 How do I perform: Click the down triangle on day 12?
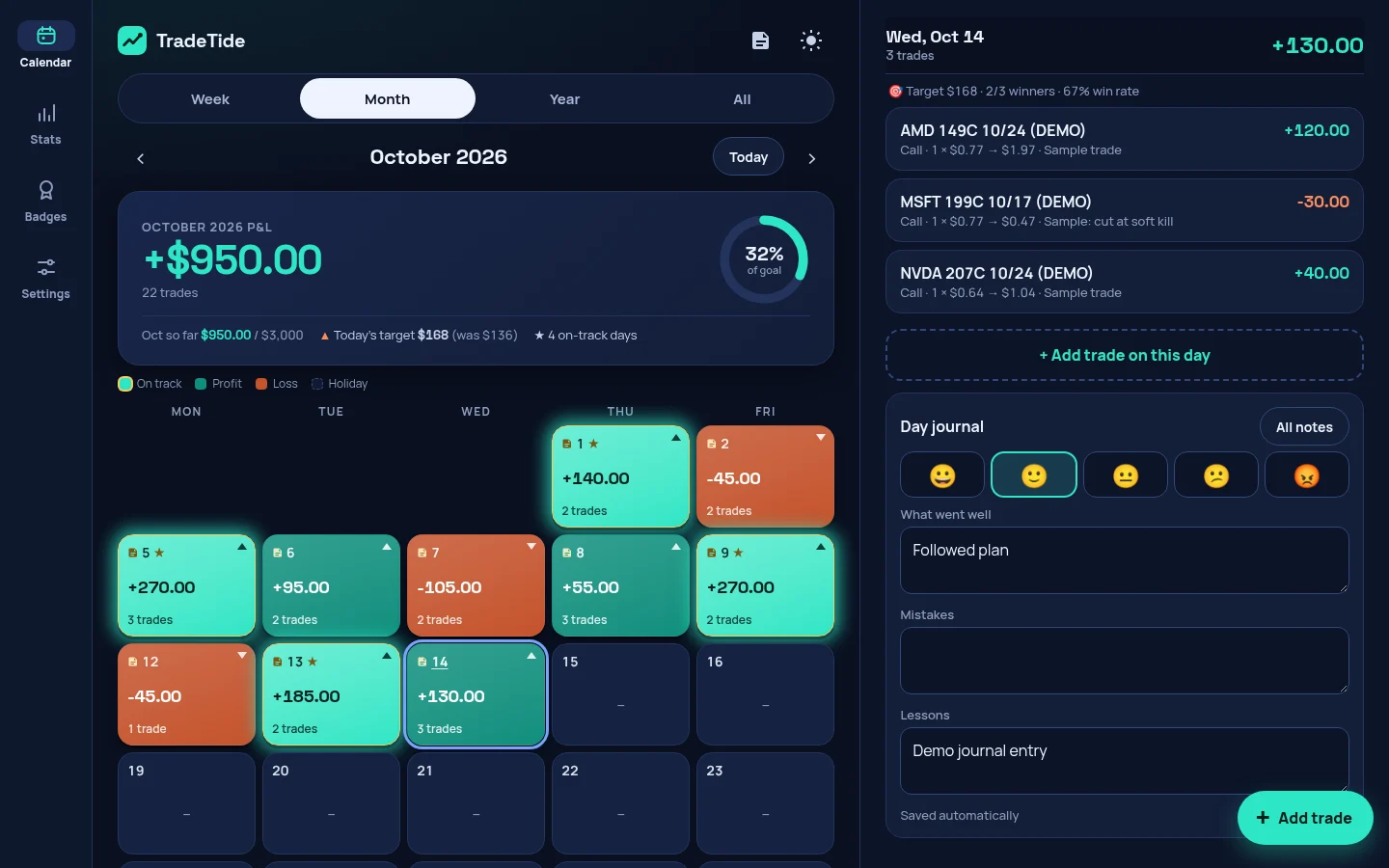coord(242,656)
